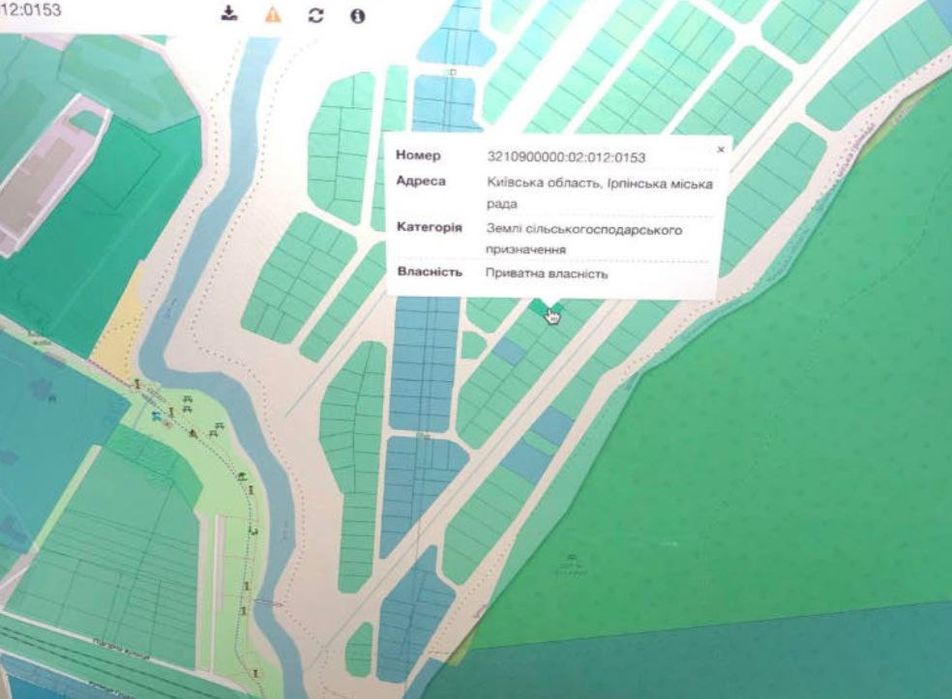Viewport: 952px width, 699px height.
Task: Click the refresh arrows icon
Action: pyautogui.click(x=316, y=15)
